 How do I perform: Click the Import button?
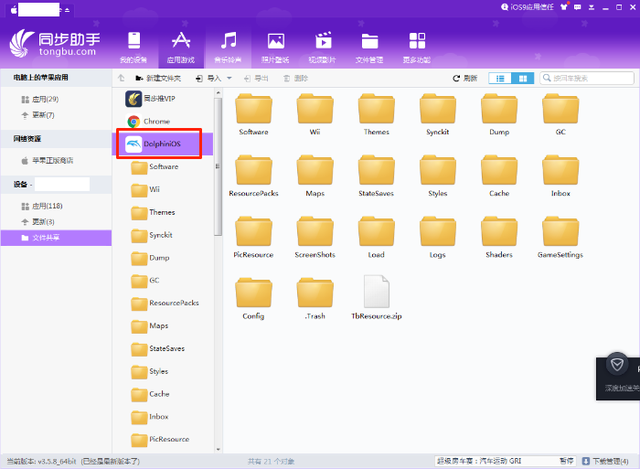tap(208, 78)
